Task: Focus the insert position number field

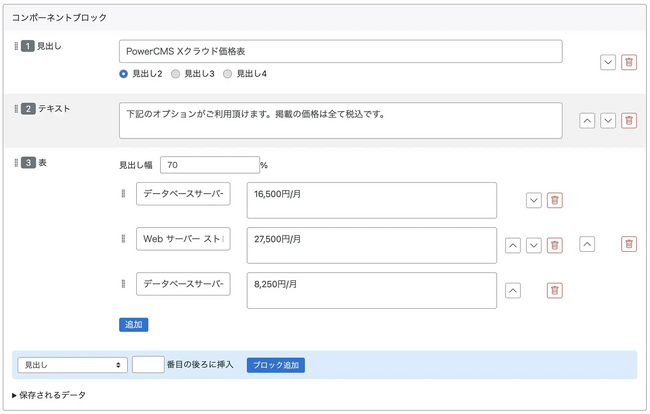Action: tap(148, 365)
